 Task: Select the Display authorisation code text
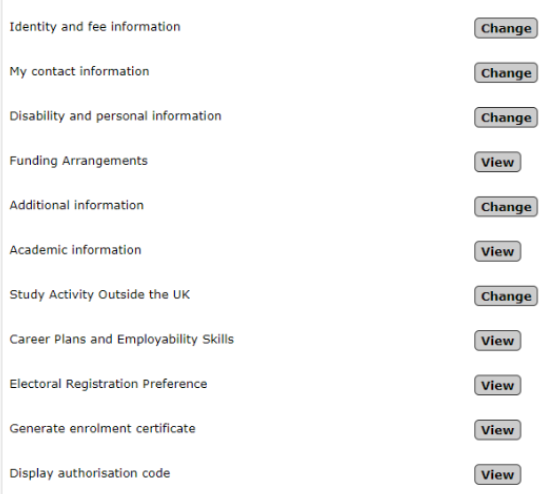[x=90, y=473]
